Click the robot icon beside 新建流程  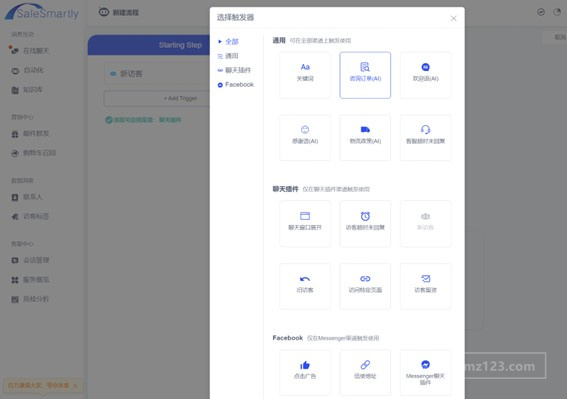click(x=104, y=12)
